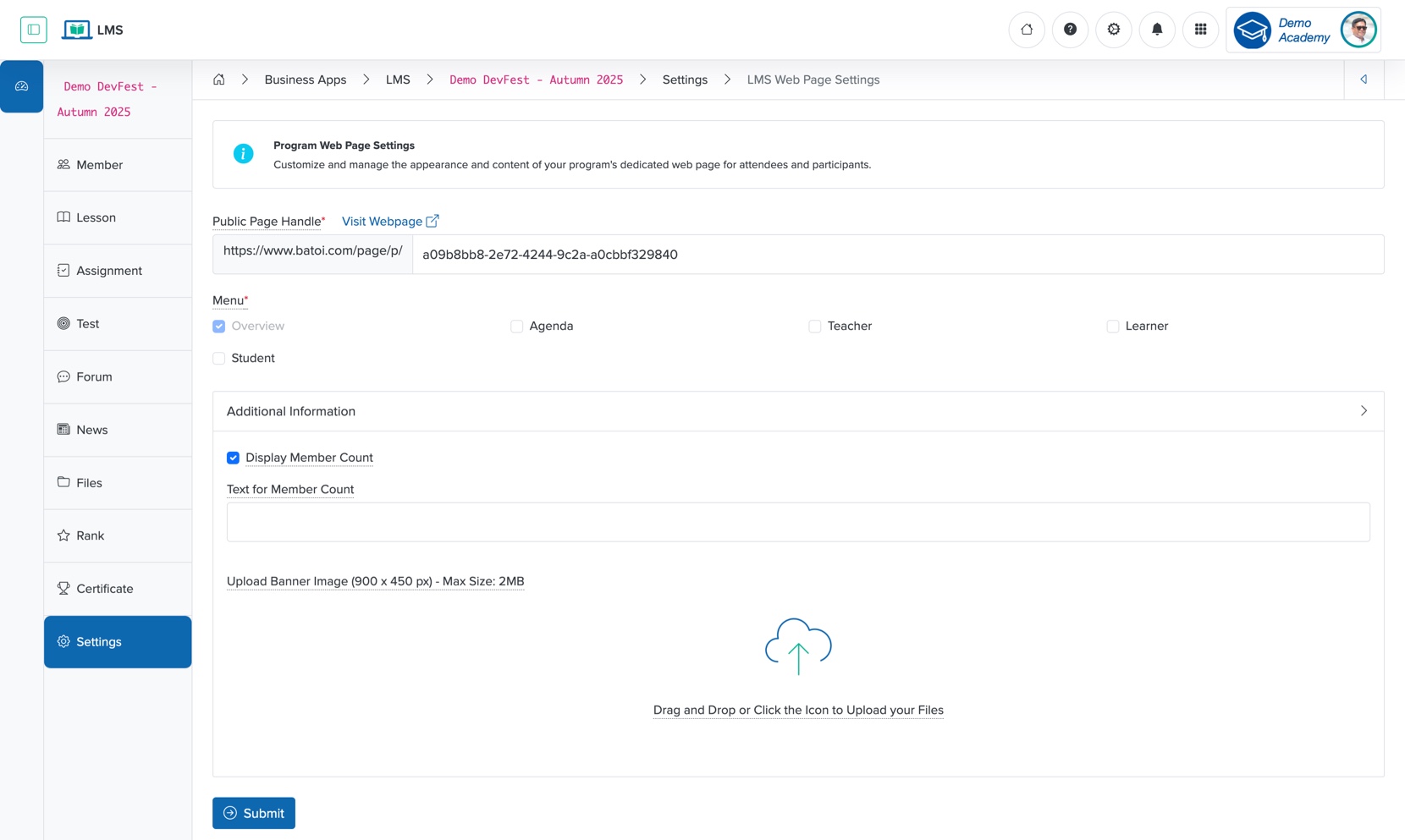This screenshot has height=840, width=1405.
Task: Expand the Additional Information section
Action: [1363, 411]
